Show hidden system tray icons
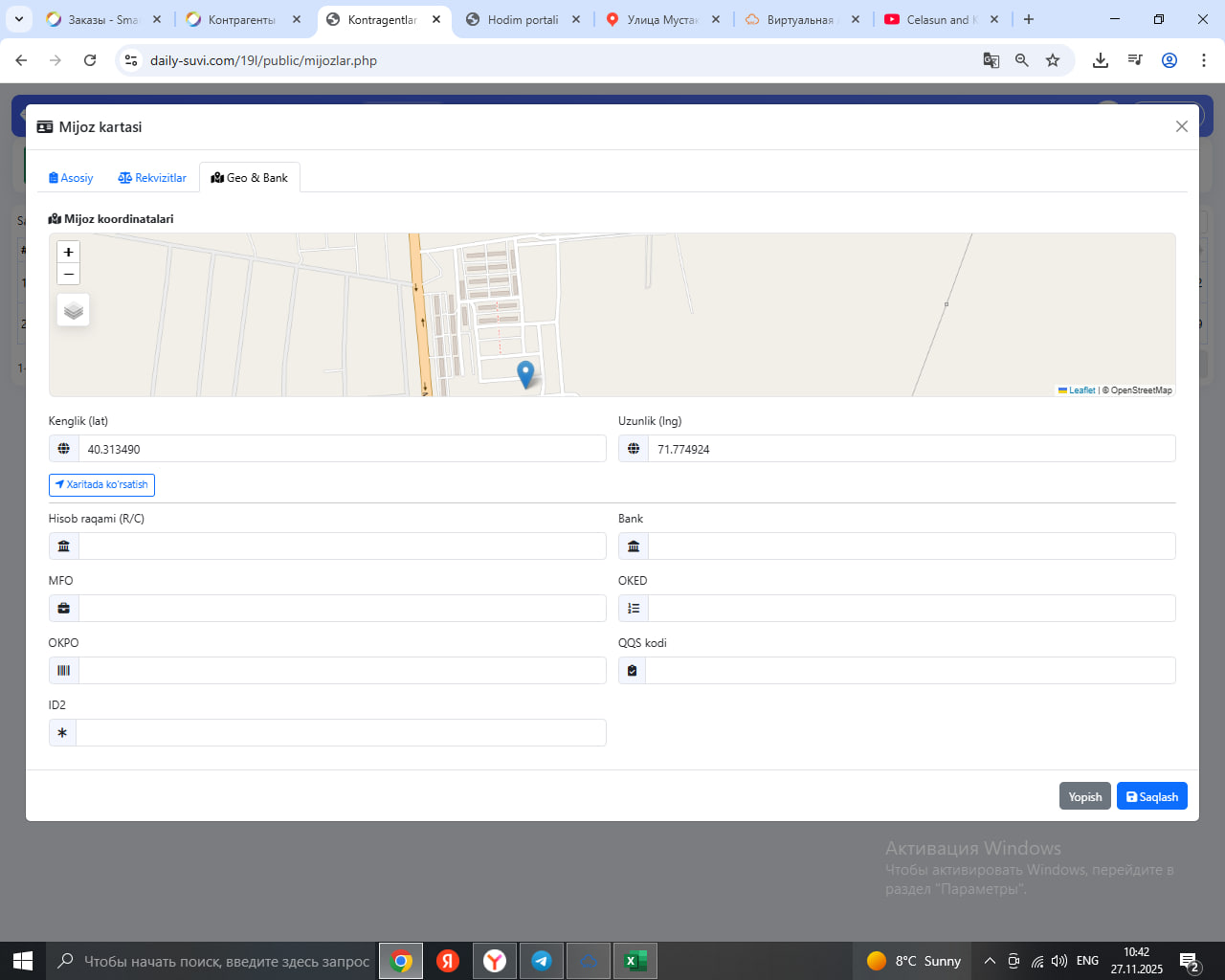The image size is (1225, 980). [990, 961]
